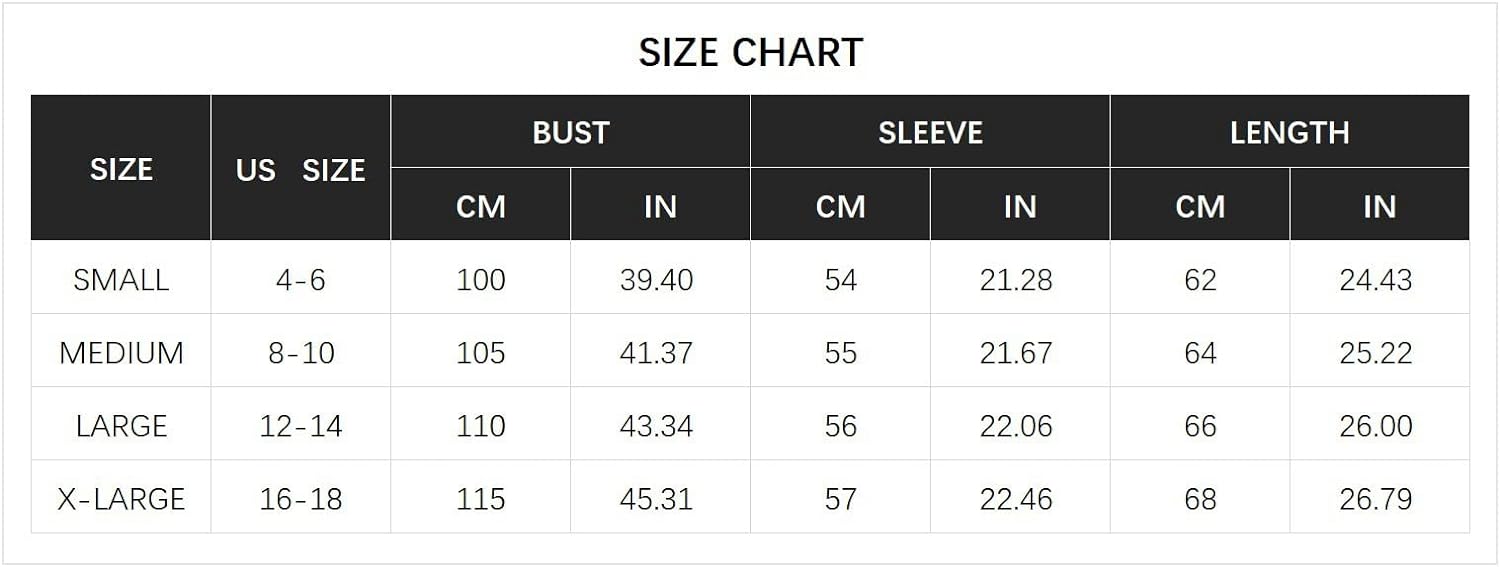This screenshot has height=567, width=1500.
Task: Select bust value 45.31 inches
Action: point(656,499)
